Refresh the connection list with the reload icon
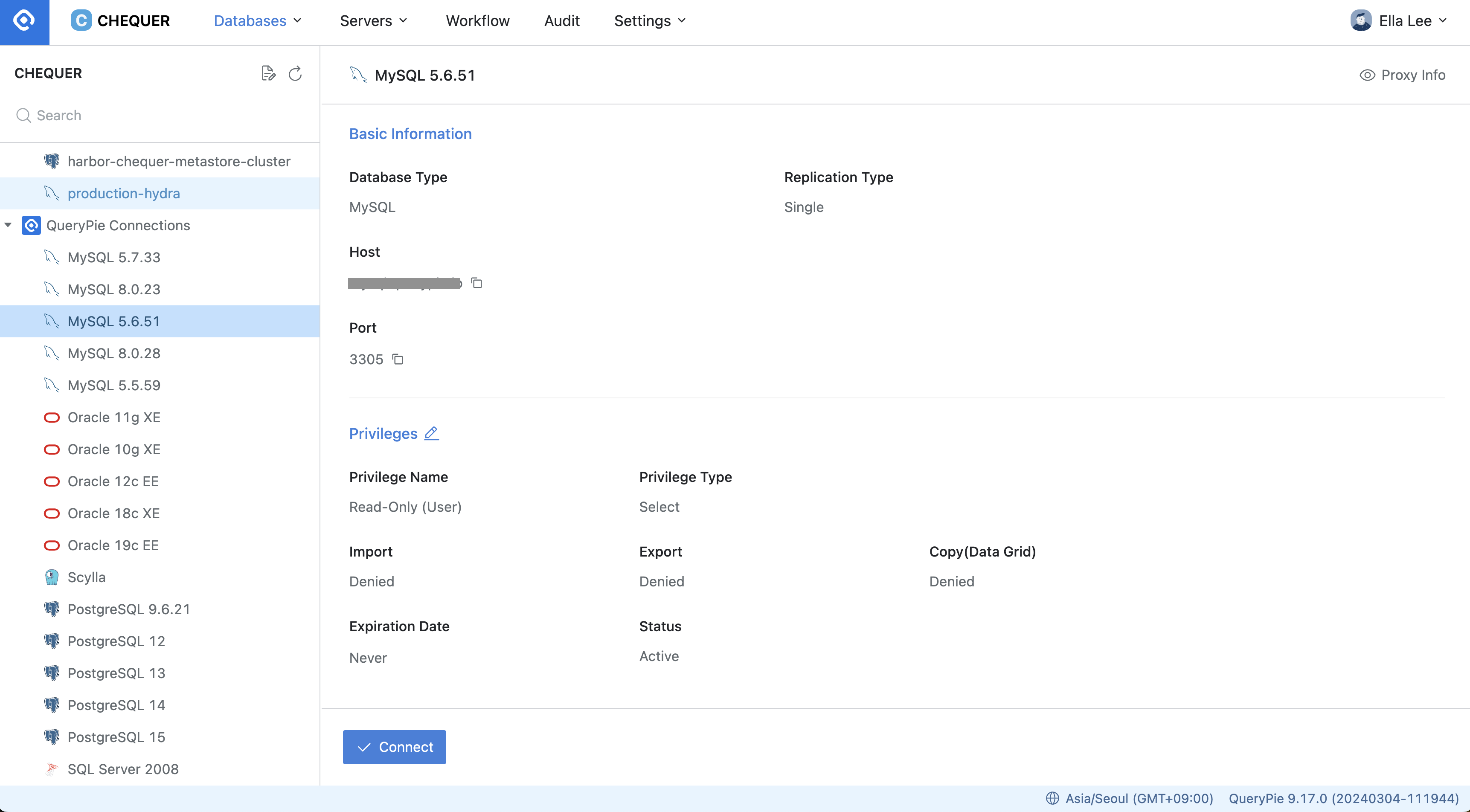This screenshot has height=812, width=1470. point(295,73)
